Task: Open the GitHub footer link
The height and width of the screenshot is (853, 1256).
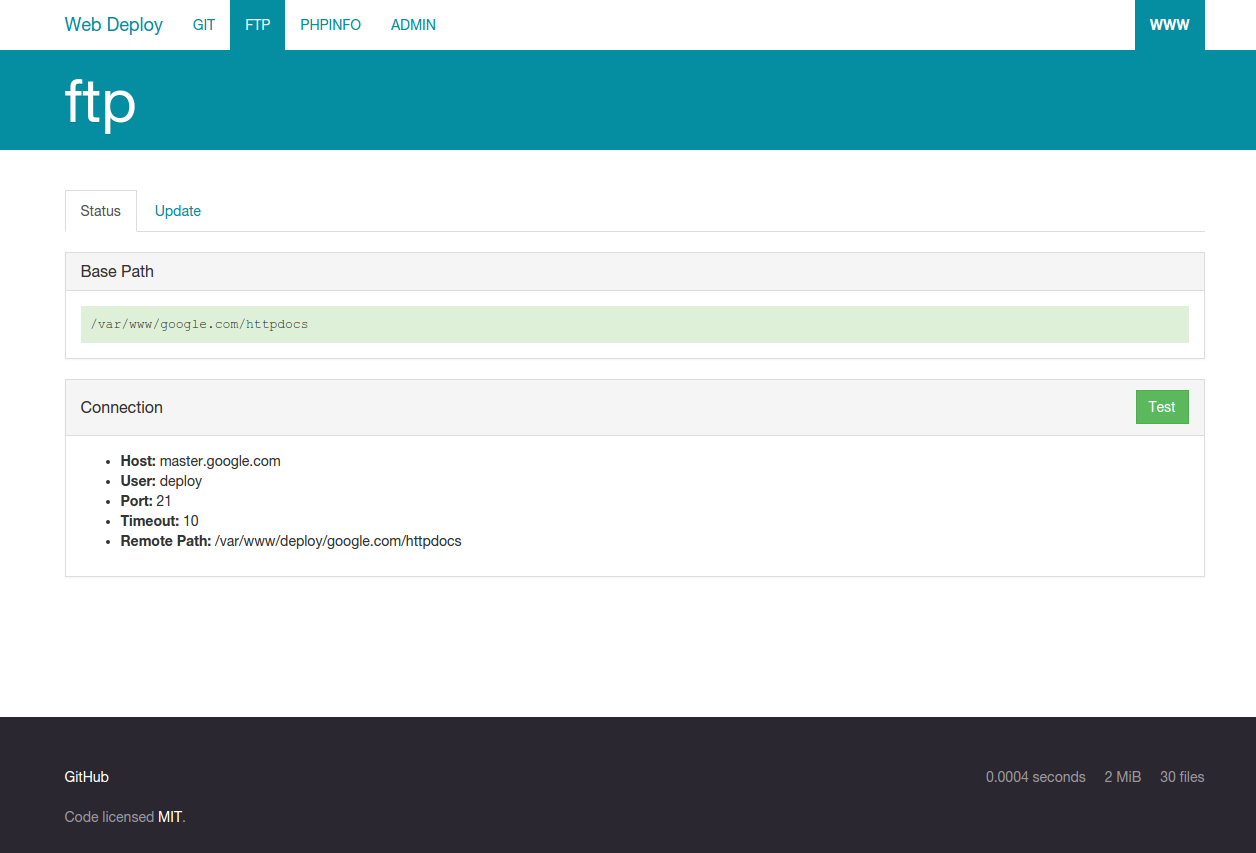Action: 87,777
